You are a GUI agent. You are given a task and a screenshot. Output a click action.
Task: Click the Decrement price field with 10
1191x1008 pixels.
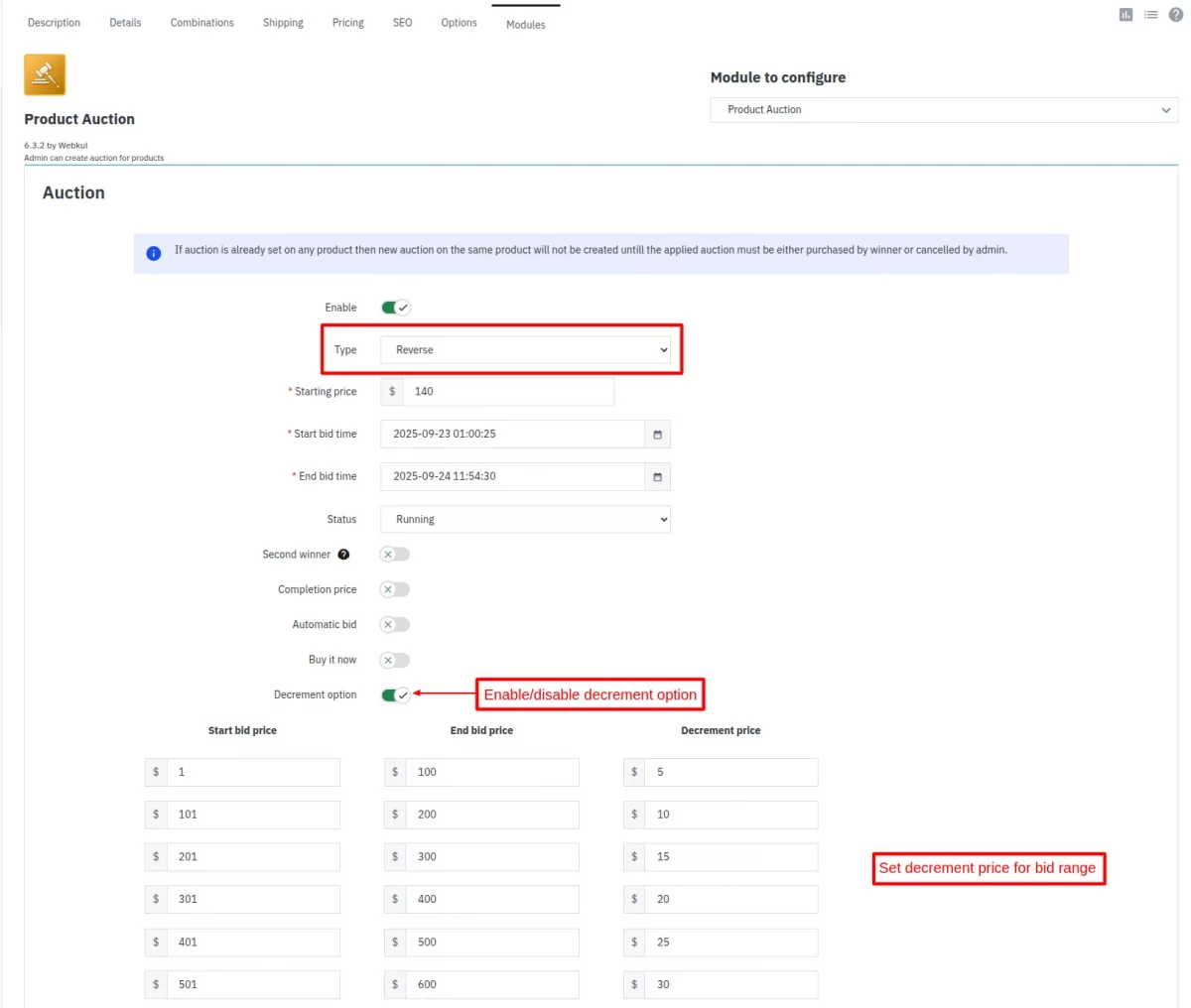coord(731,816)
